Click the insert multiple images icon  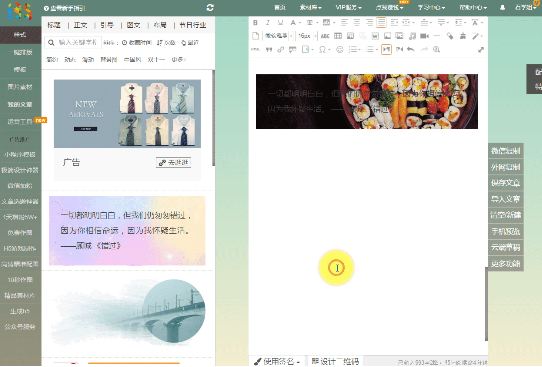[x=400, y=36]
